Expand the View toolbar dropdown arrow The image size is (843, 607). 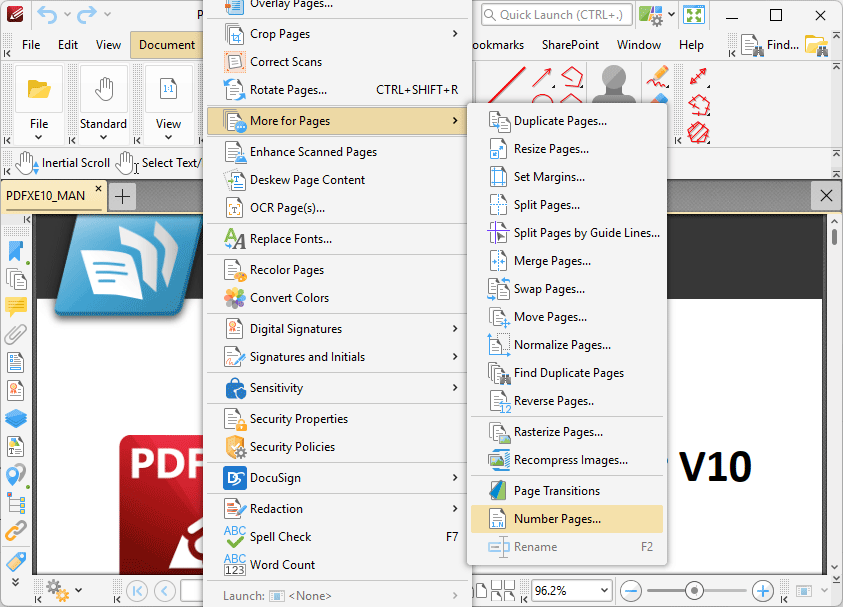click(x=168, y=138)
